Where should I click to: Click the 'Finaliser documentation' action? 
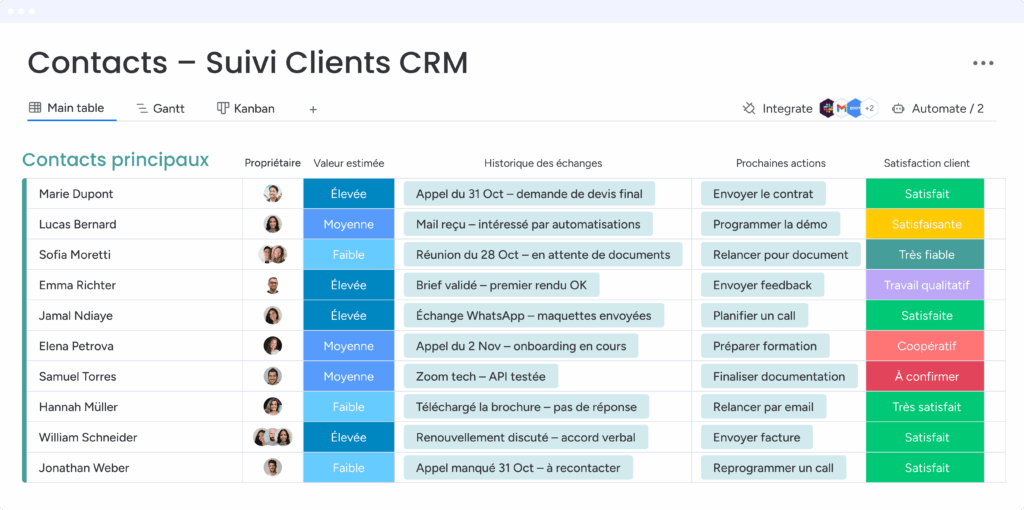click(x=779, y=376)
